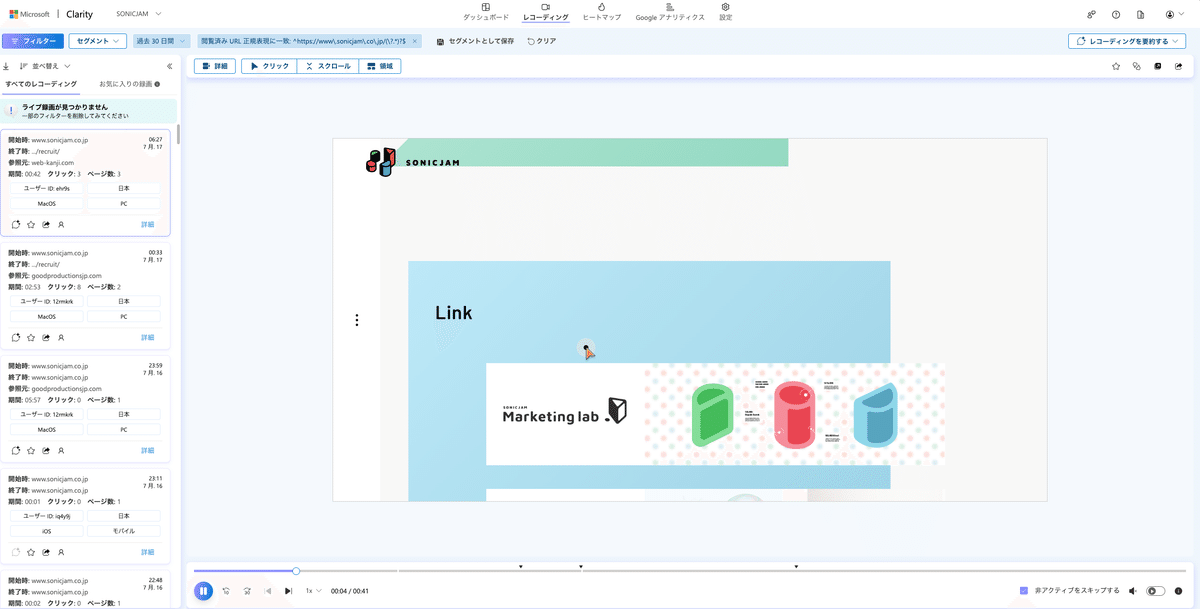The height and width of the screenshot is (609, 1200).
Task: Remove the URL regex filter chip
Action: [x=415, y=41]
